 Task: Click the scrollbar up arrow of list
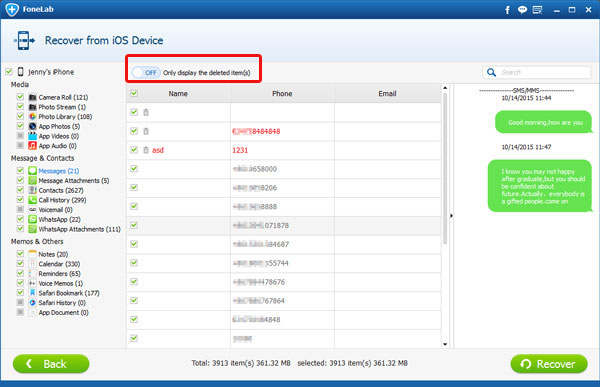[445, 88]
